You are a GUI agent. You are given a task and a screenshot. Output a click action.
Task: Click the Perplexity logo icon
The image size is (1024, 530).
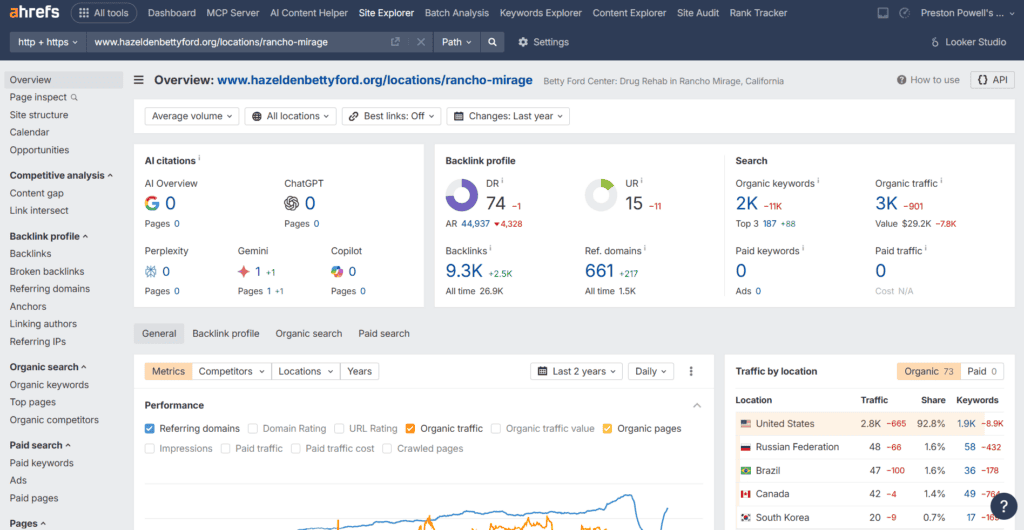pyautogui.click(x=150, y=272)
